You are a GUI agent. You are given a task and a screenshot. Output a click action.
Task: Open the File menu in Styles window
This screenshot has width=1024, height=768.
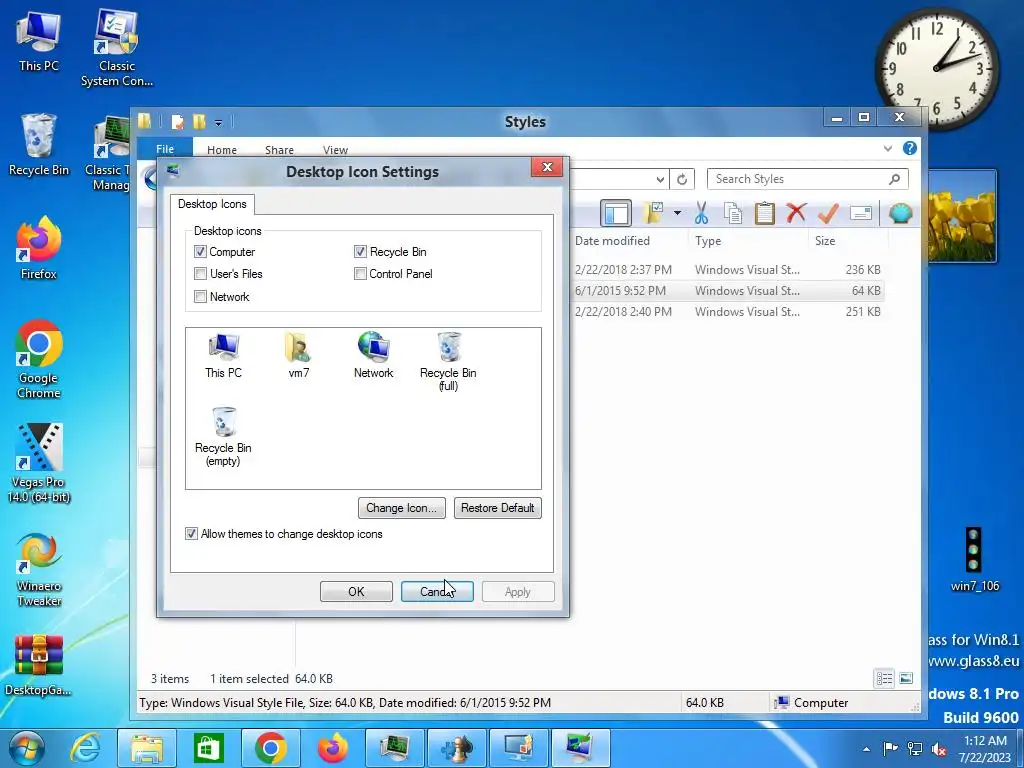click(x=165, y=150)
